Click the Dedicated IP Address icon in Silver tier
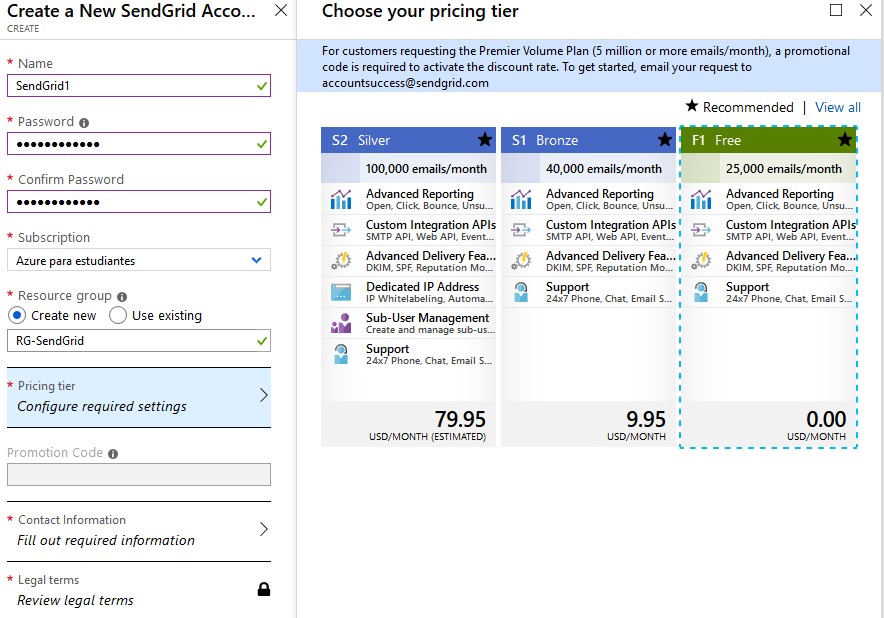The height and width of the screenshot is (618, 884). [x=341, y=292]
